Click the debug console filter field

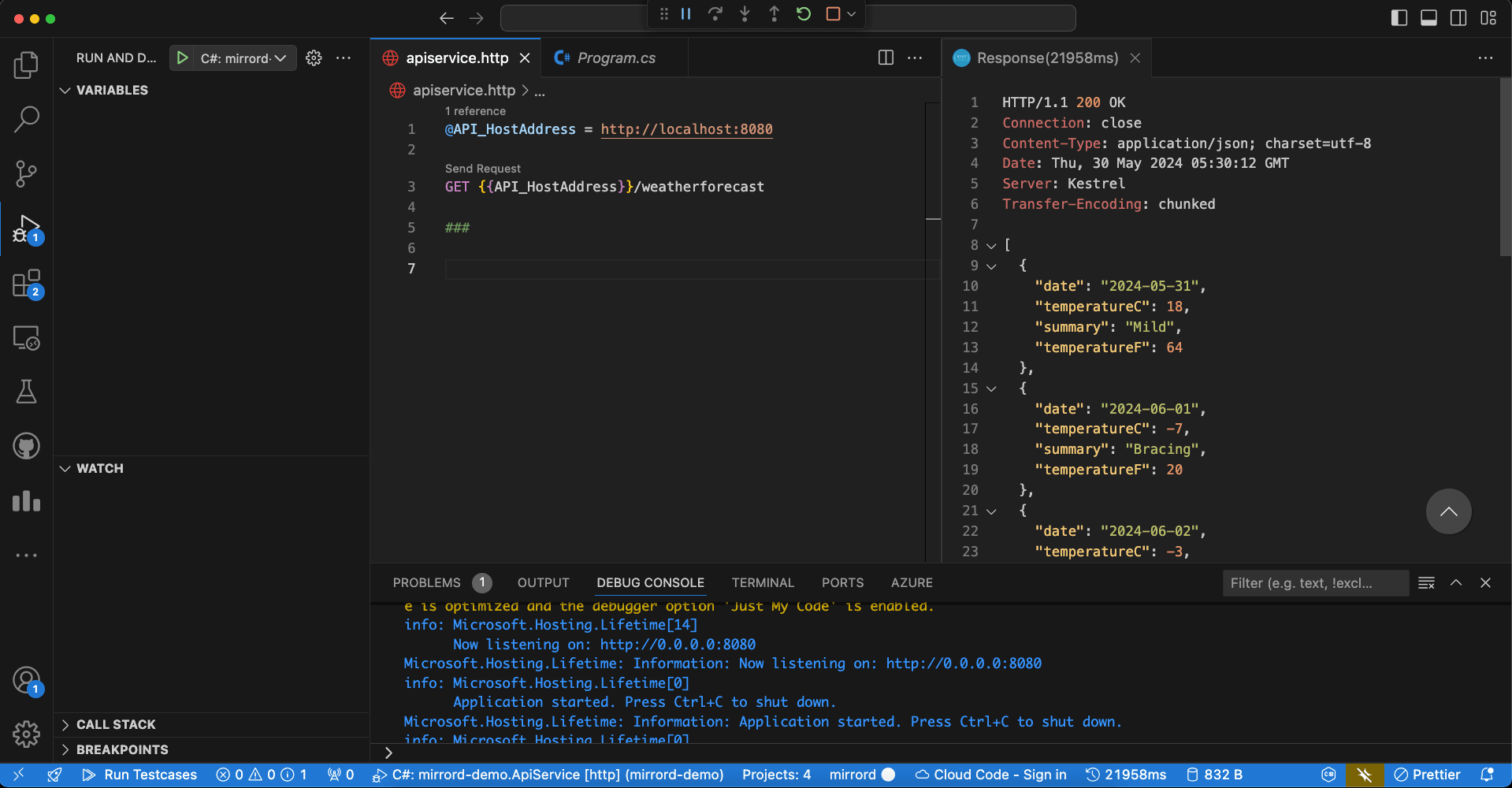(x=1315, y=583)
